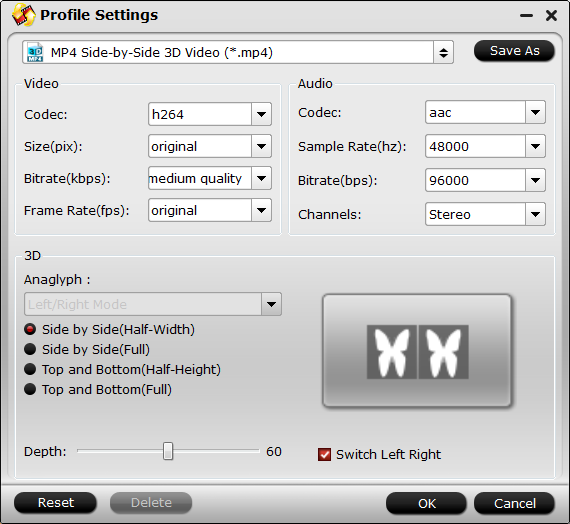
Task: Click the Reset button
Action: point(55,503)
